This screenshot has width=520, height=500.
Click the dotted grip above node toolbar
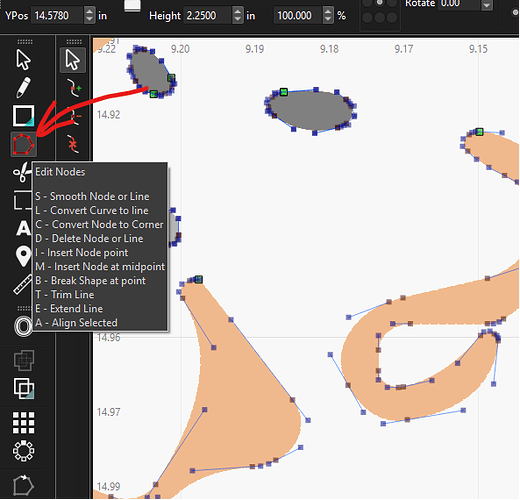tap(74, 42)
